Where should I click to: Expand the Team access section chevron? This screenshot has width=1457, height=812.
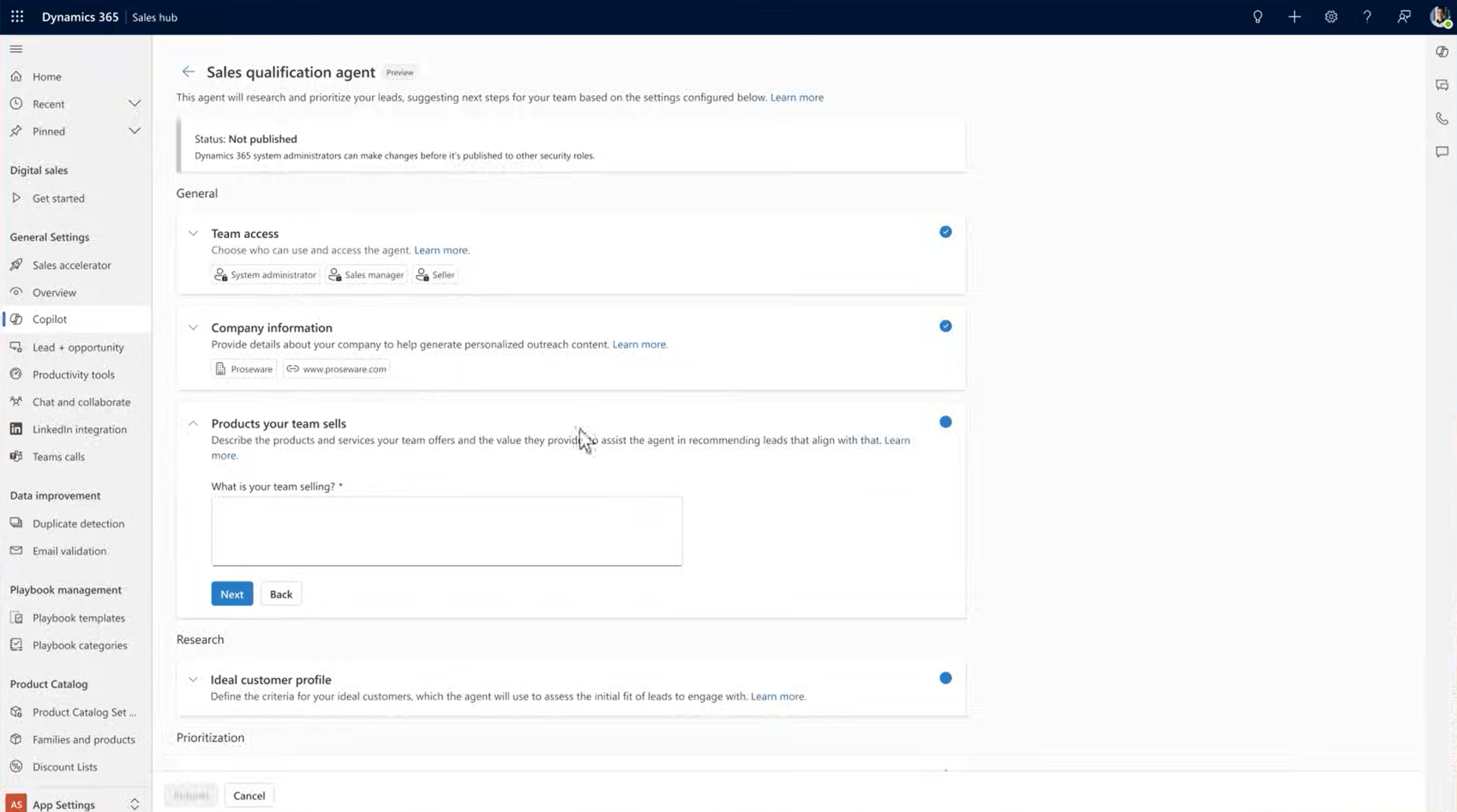pyautogui.click(x=193, y=233)
